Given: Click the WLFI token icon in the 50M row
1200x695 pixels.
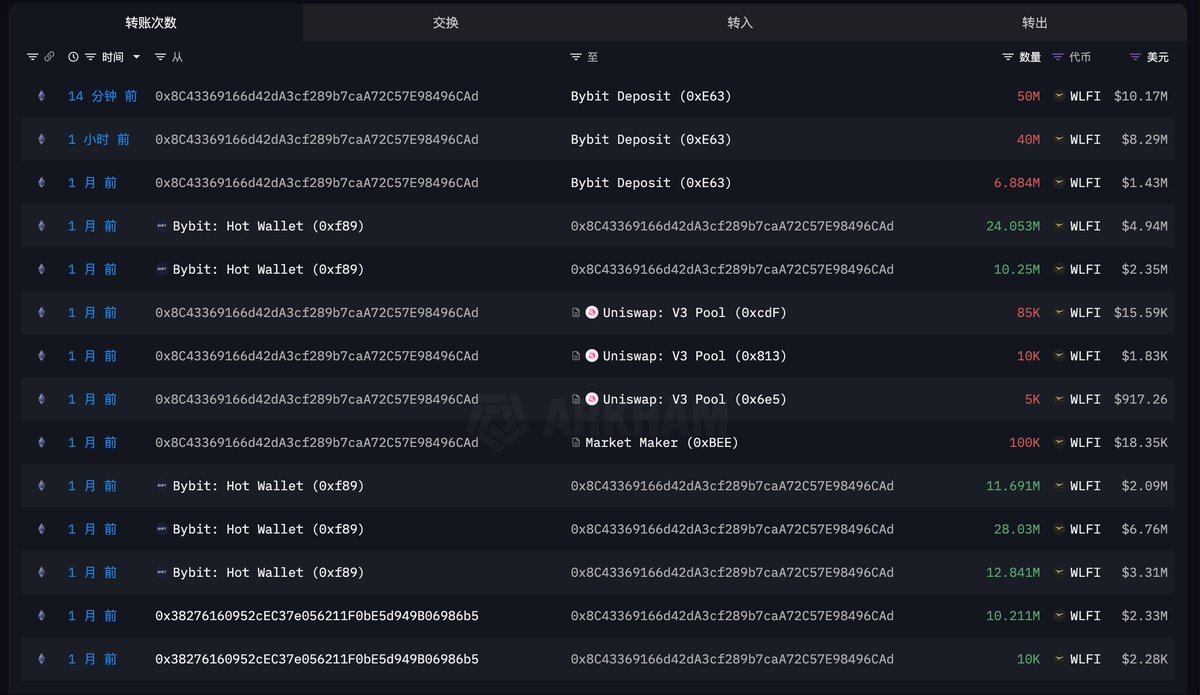Looking at the screenshot, I should click(1059, 96).
